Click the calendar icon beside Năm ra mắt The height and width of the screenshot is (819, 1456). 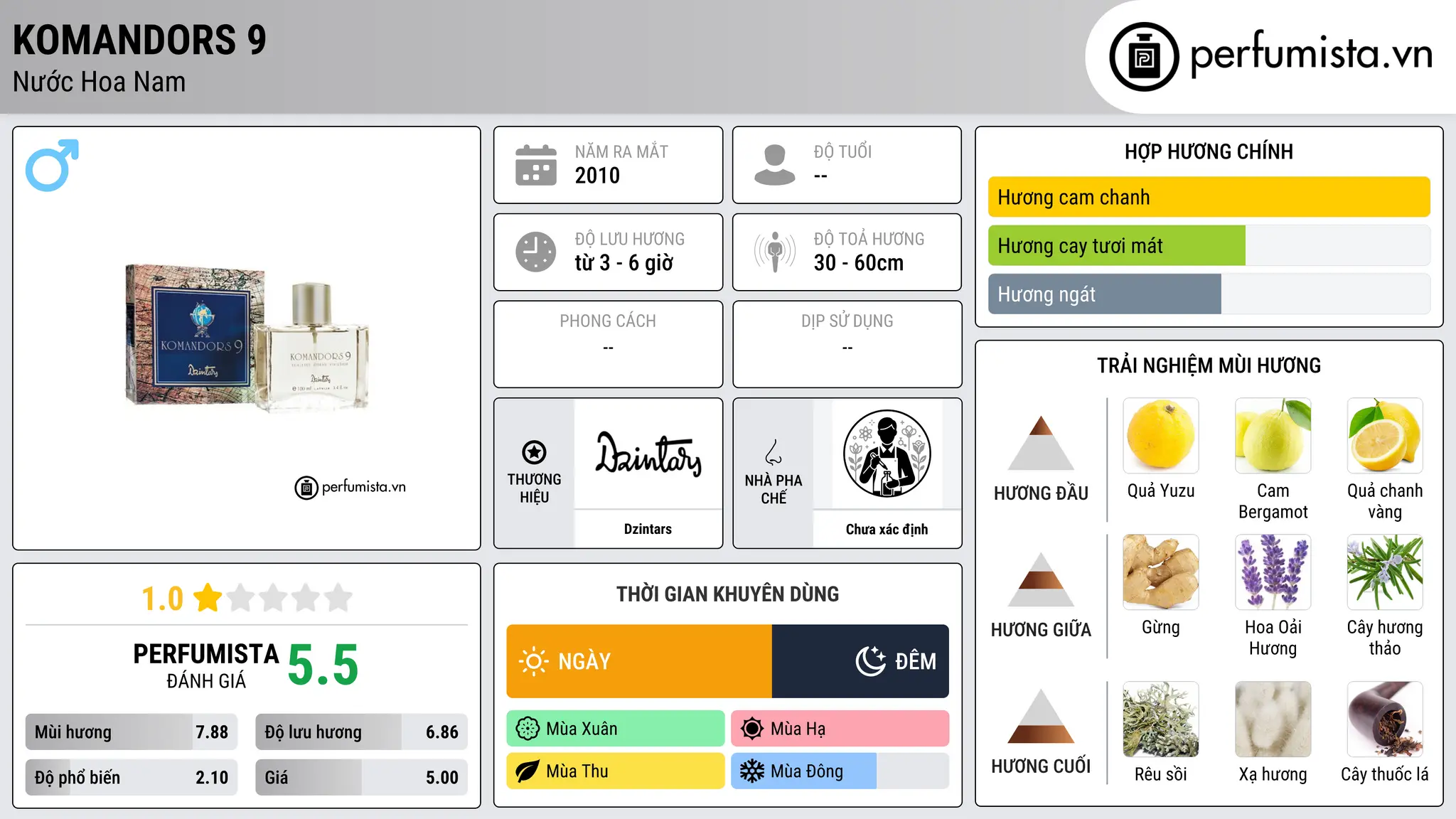coord(536,165)
